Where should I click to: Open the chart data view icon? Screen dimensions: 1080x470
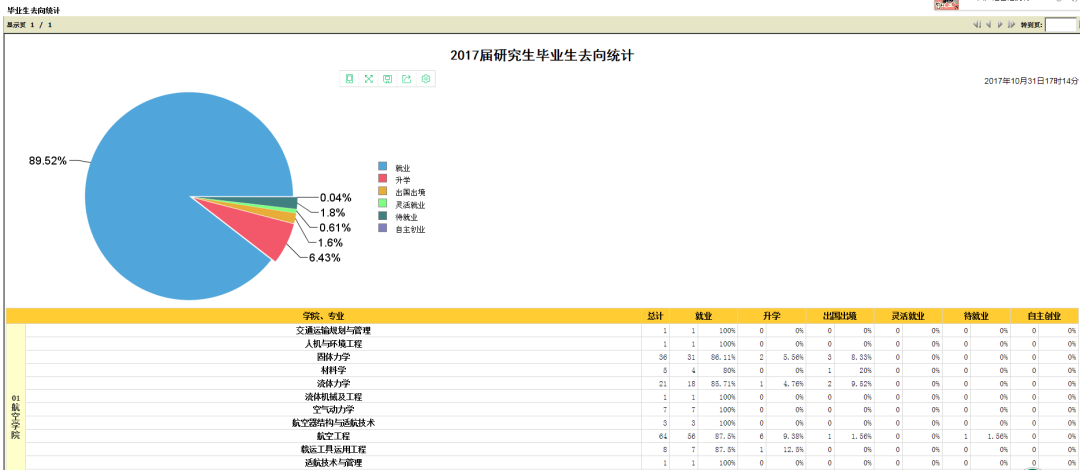click(x=349, y=79)
